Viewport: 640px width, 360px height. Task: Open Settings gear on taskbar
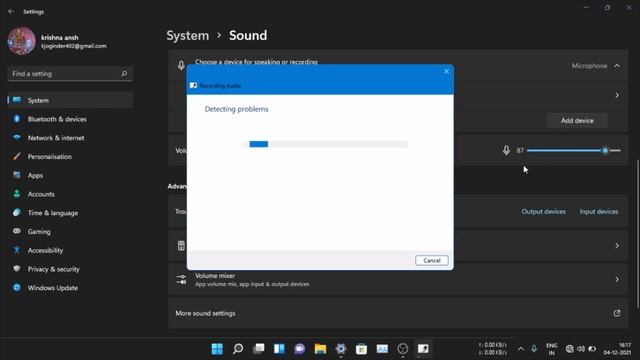pos(341,349)
